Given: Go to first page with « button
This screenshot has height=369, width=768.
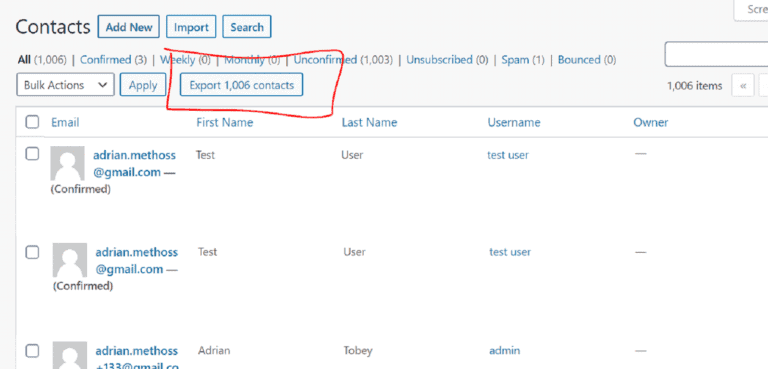Looking at the screenshot, I should pyautogui.click(x=743, y=86).
